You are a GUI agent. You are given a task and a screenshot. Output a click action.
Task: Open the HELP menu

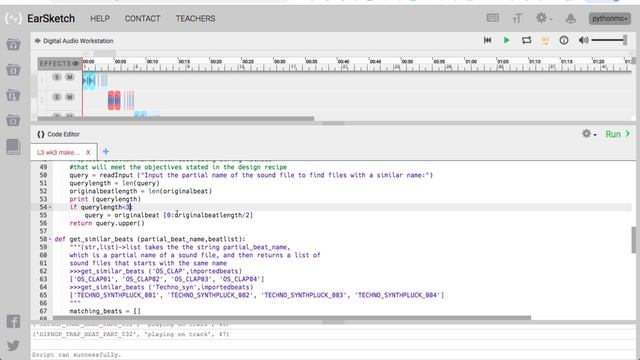pyautogui.click(x=100, y=19)
